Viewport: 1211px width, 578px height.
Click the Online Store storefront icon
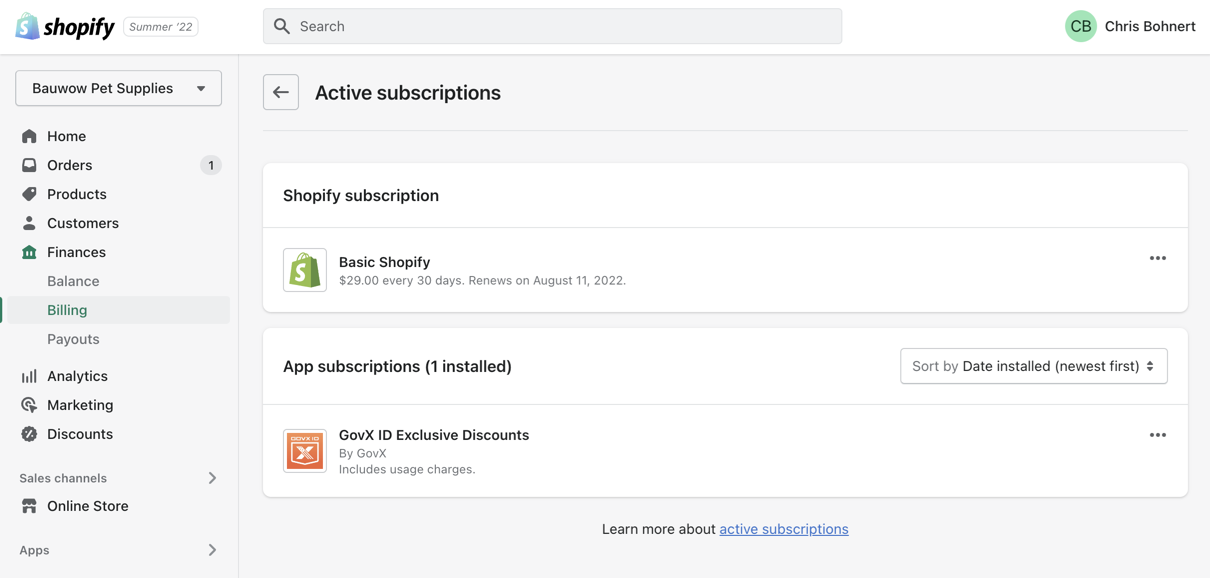pyautogui.click(x=29, y=506)
